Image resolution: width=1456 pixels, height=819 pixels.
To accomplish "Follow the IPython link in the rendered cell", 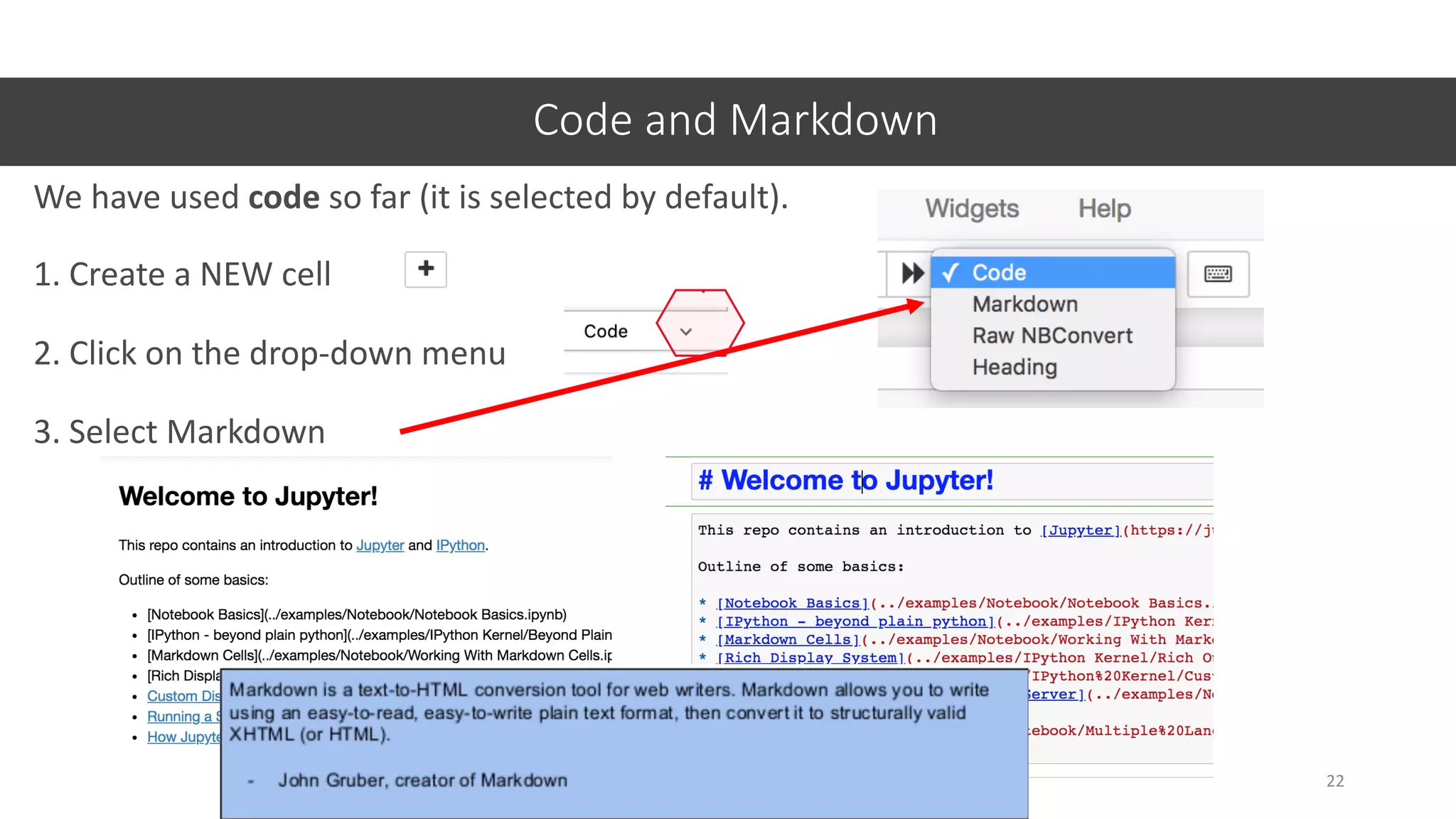I will [x=461, y=545].
